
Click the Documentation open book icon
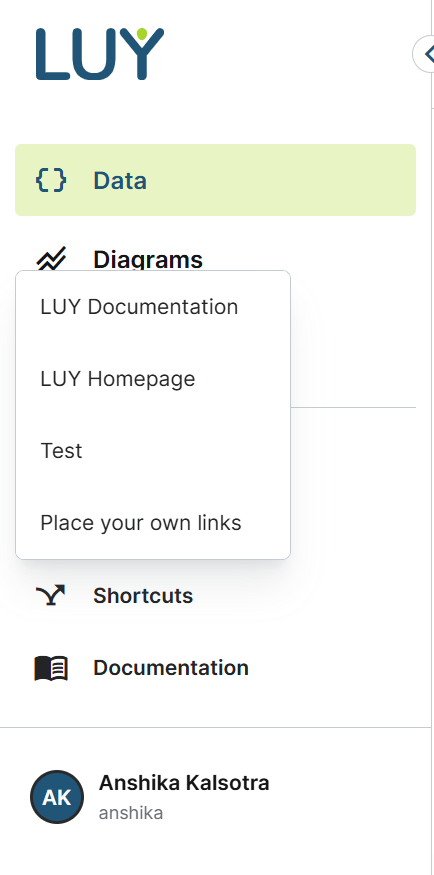51,668
